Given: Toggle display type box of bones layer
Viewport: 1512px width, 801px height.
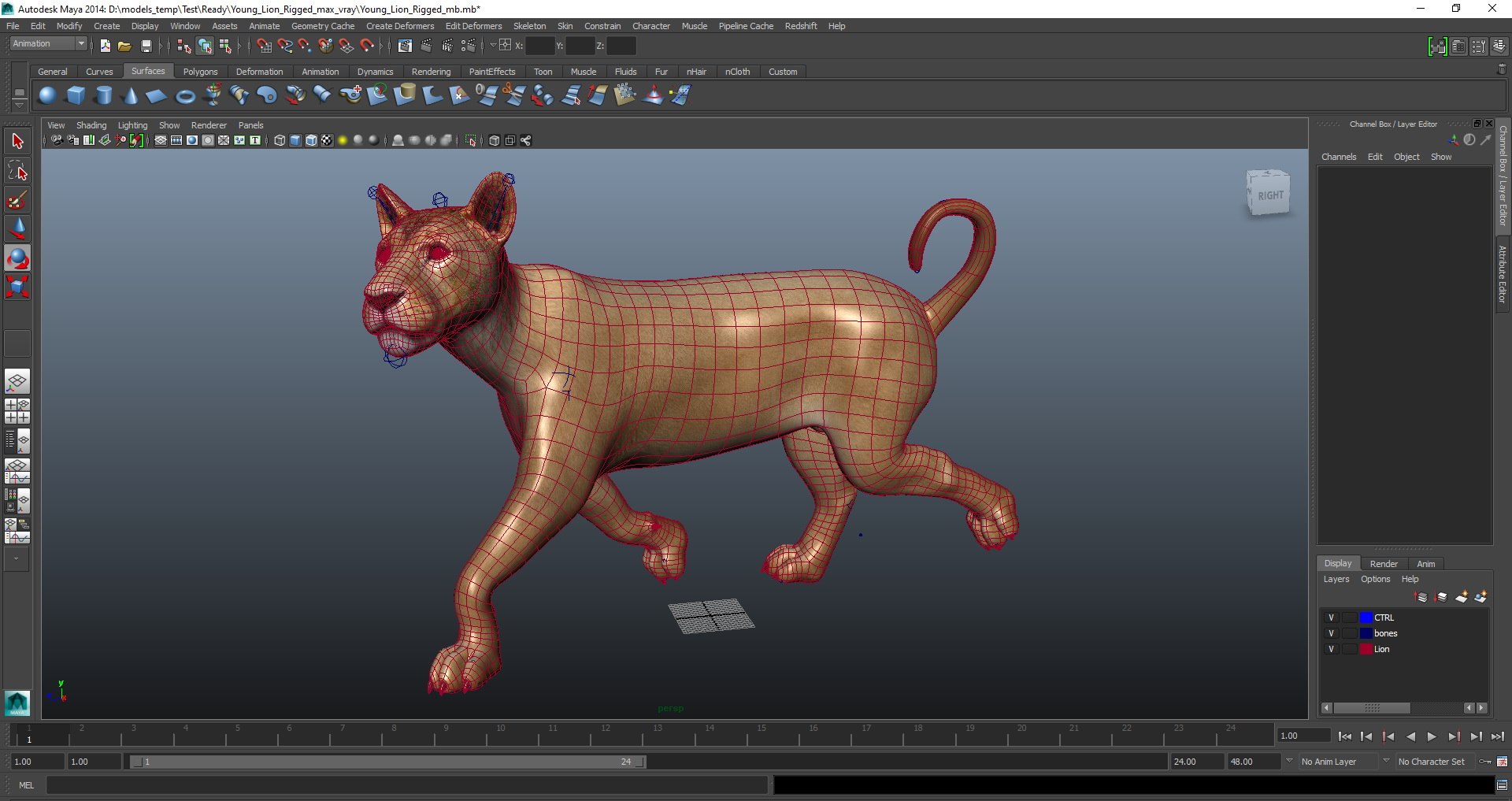Looking at the screenshot, I should (1350, 633).
